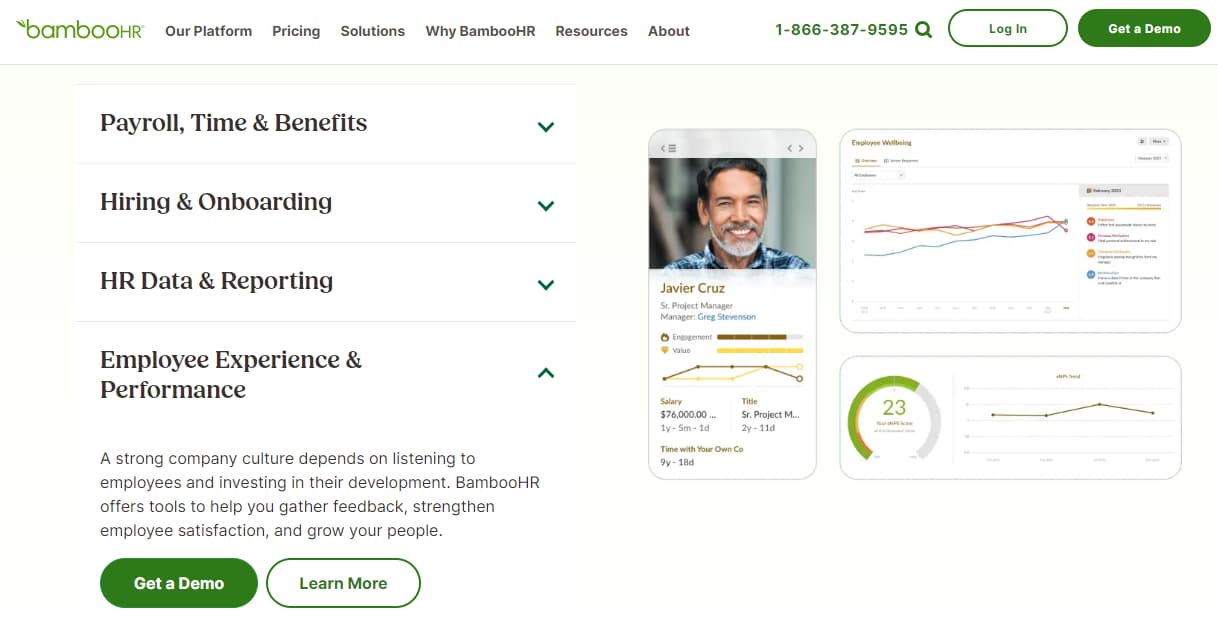1218x624 pixels.
Task: Open the search magnifier icon
Action: pyautogui.click(x=923, y=29)
